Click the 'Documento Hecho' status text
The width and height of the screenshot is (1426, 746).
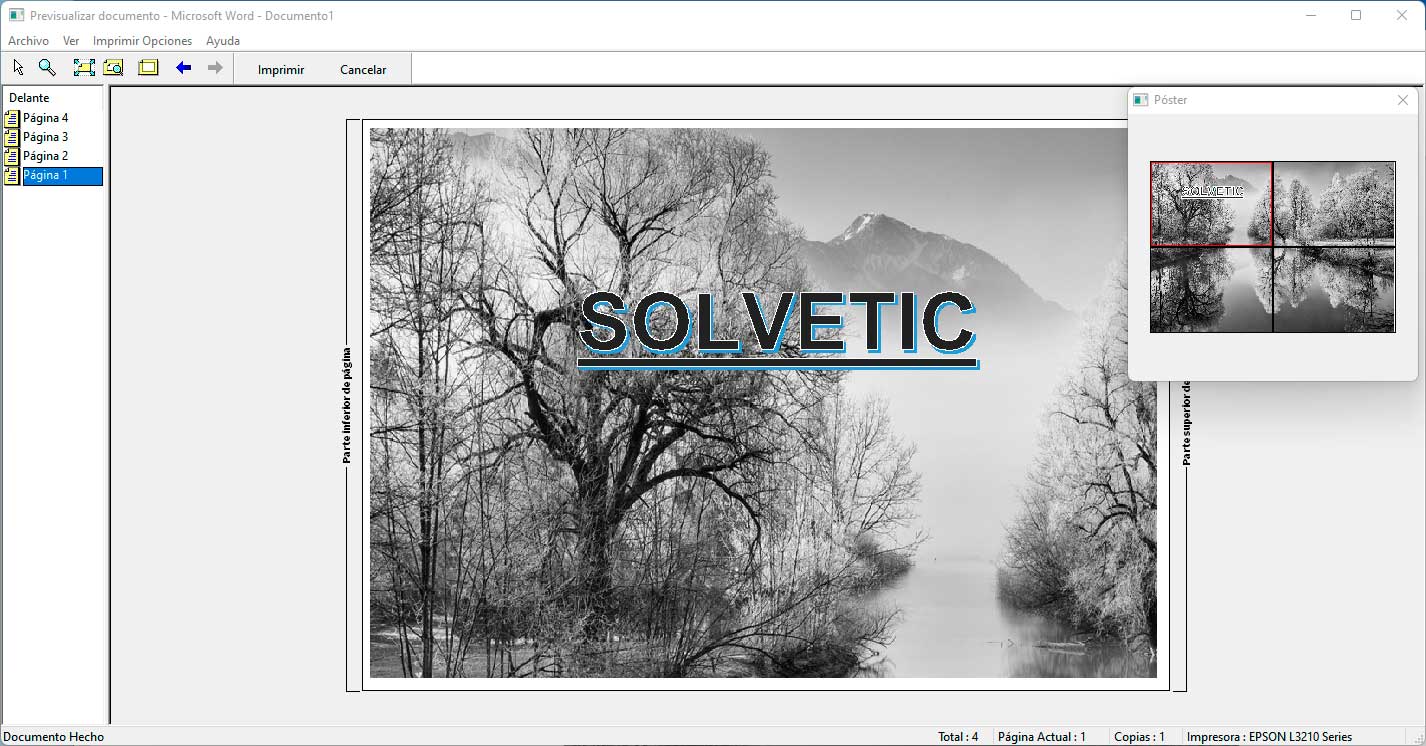point(54,737)
